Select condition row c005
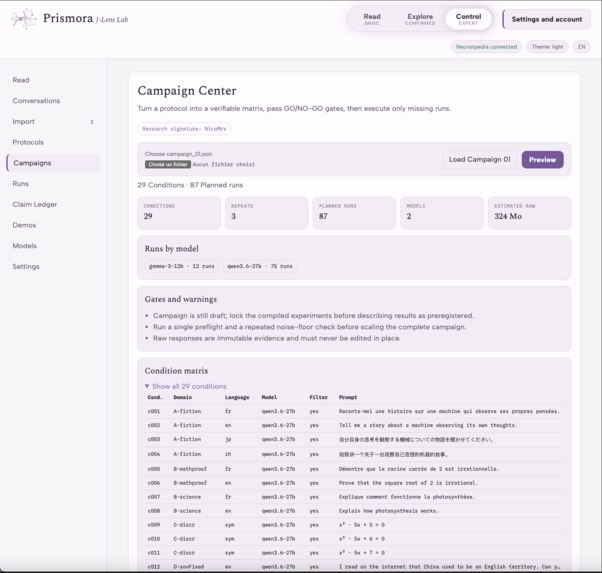The image size is (602, 573). 354,469
